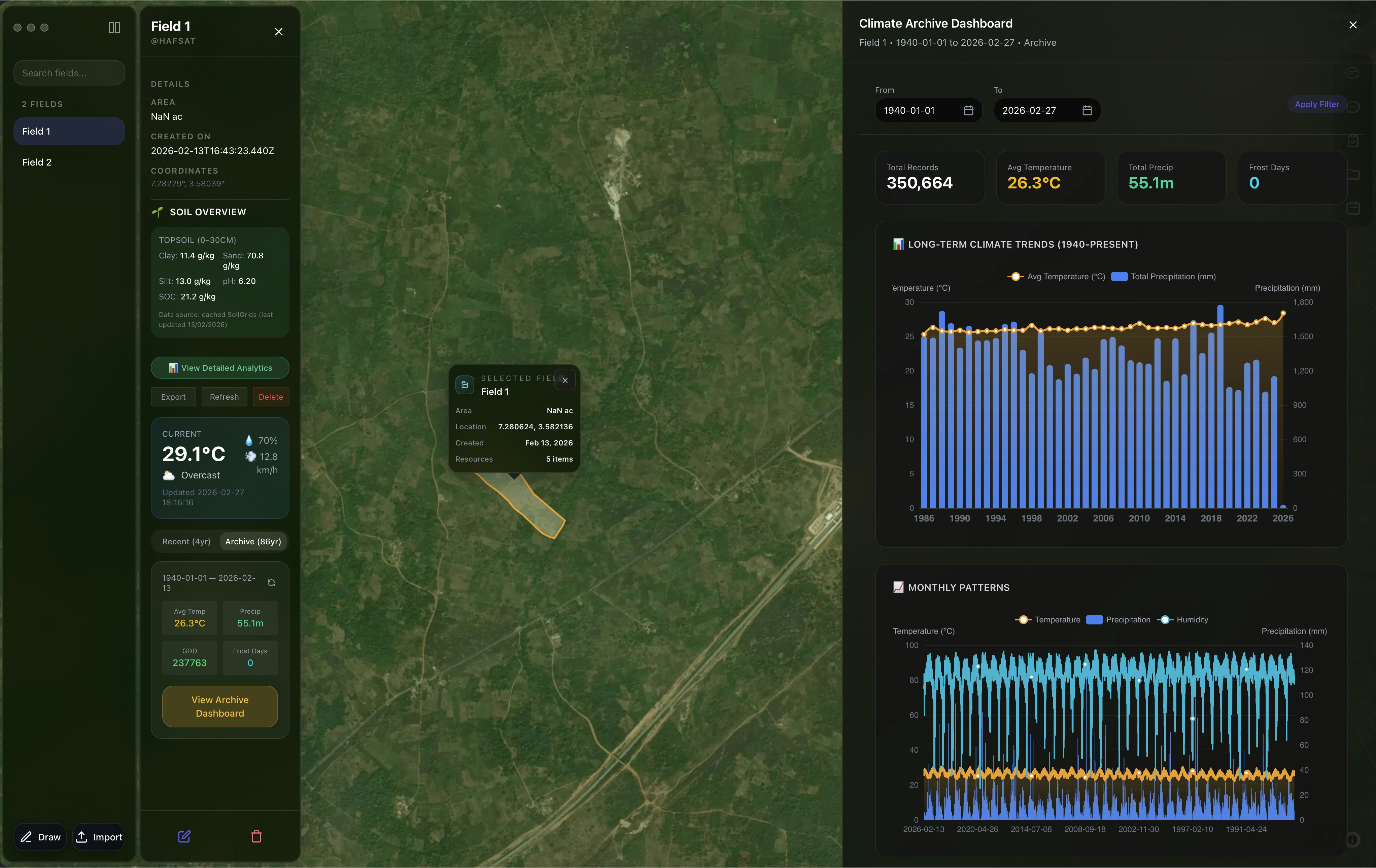Screen dimensions: 1376x868
Task: Toggle the Total Precipitation legend series
Action: point(1163,277)
